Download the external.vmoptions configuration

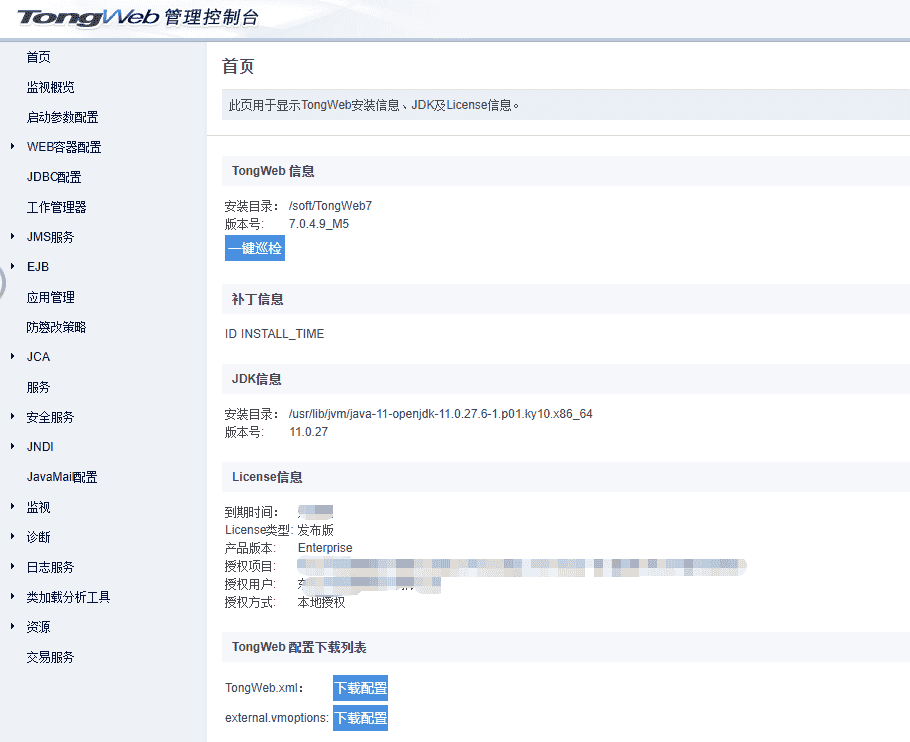360,718
